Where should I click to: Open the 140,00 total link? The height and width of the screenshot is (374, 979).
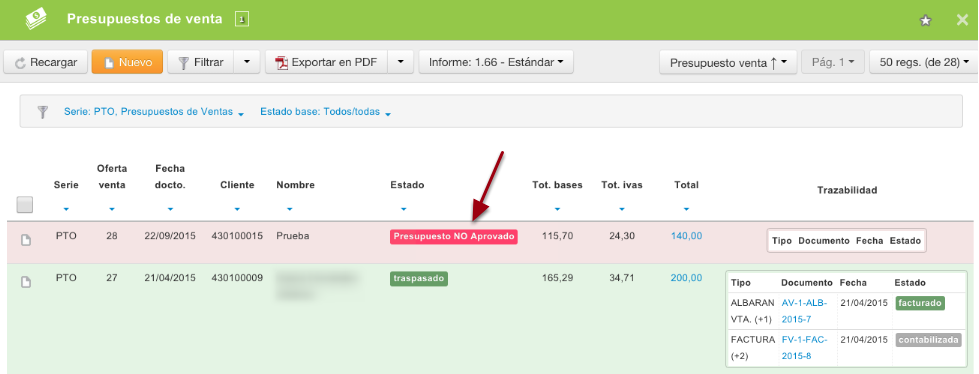[686, 236]
